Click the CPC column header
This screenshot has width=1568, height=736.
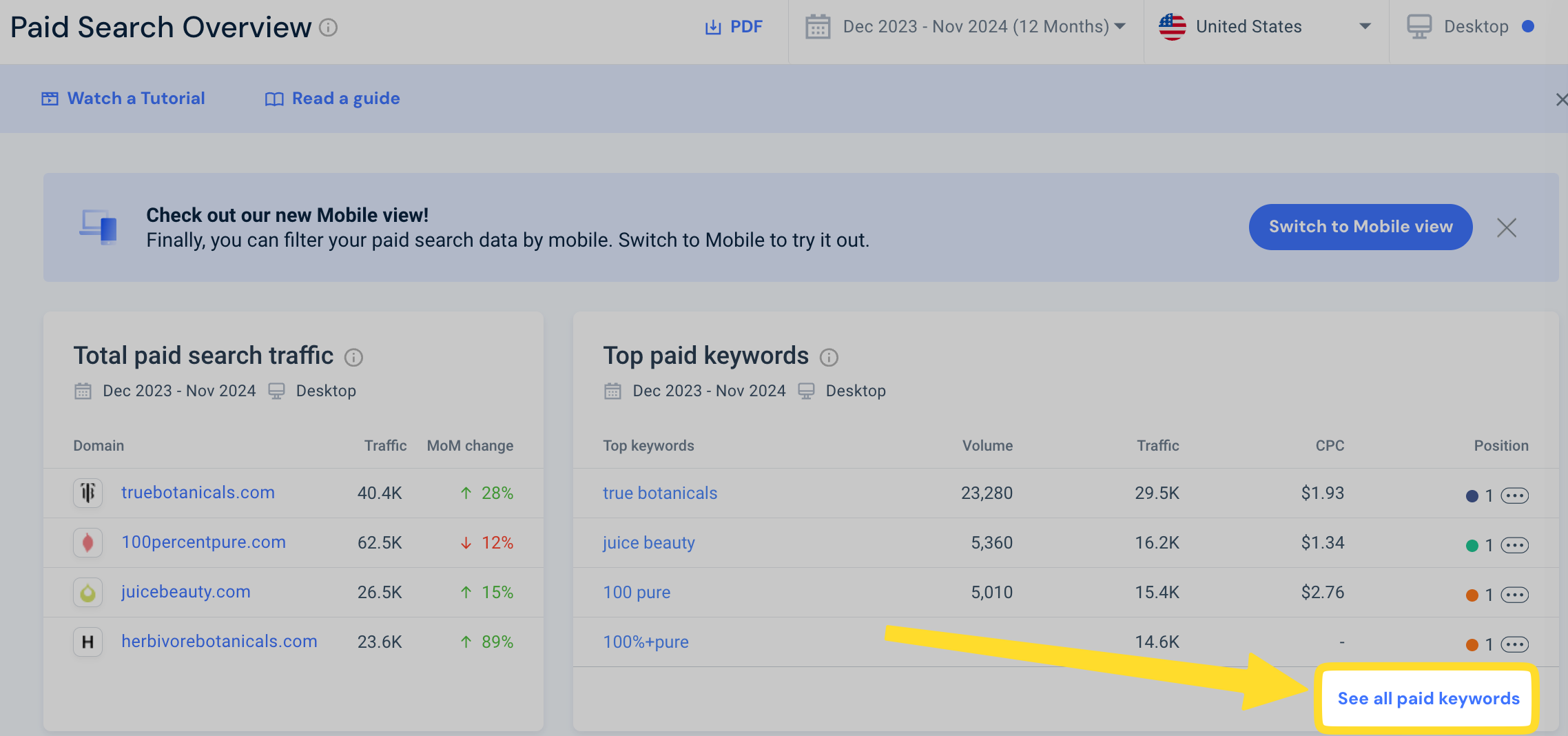pos(1330,446)
